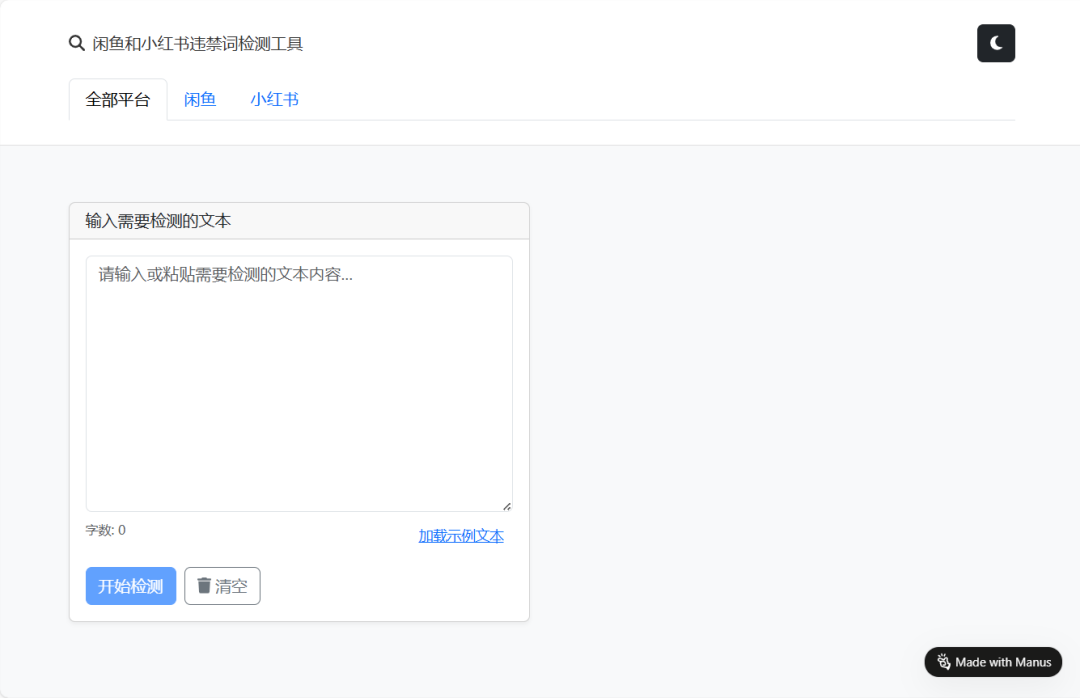Screen dimensions: 1080x698
Task: Click the 闲鱼和小红书违禁词检测工具 title
Action: click(x=198, y=44)
